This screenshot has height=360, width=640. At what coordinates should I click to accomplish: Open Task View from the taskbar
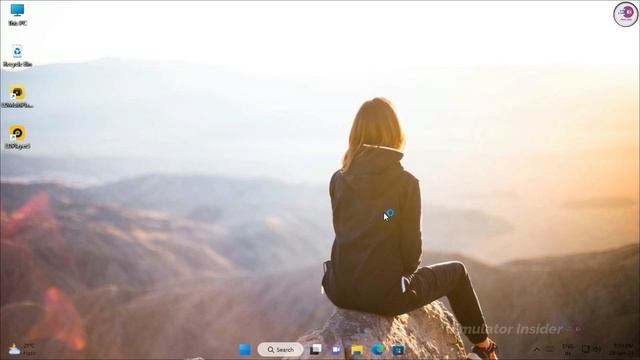click(x=316, y=349)
